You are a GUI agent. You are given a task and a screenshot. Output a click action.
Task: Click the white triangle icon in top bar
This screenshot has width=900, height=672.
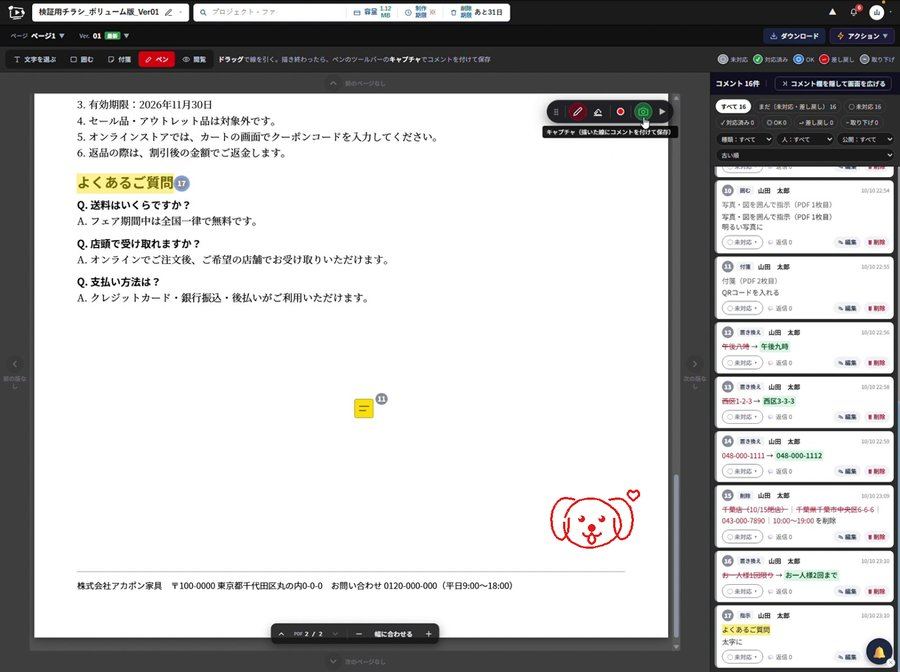coord(832,12)
